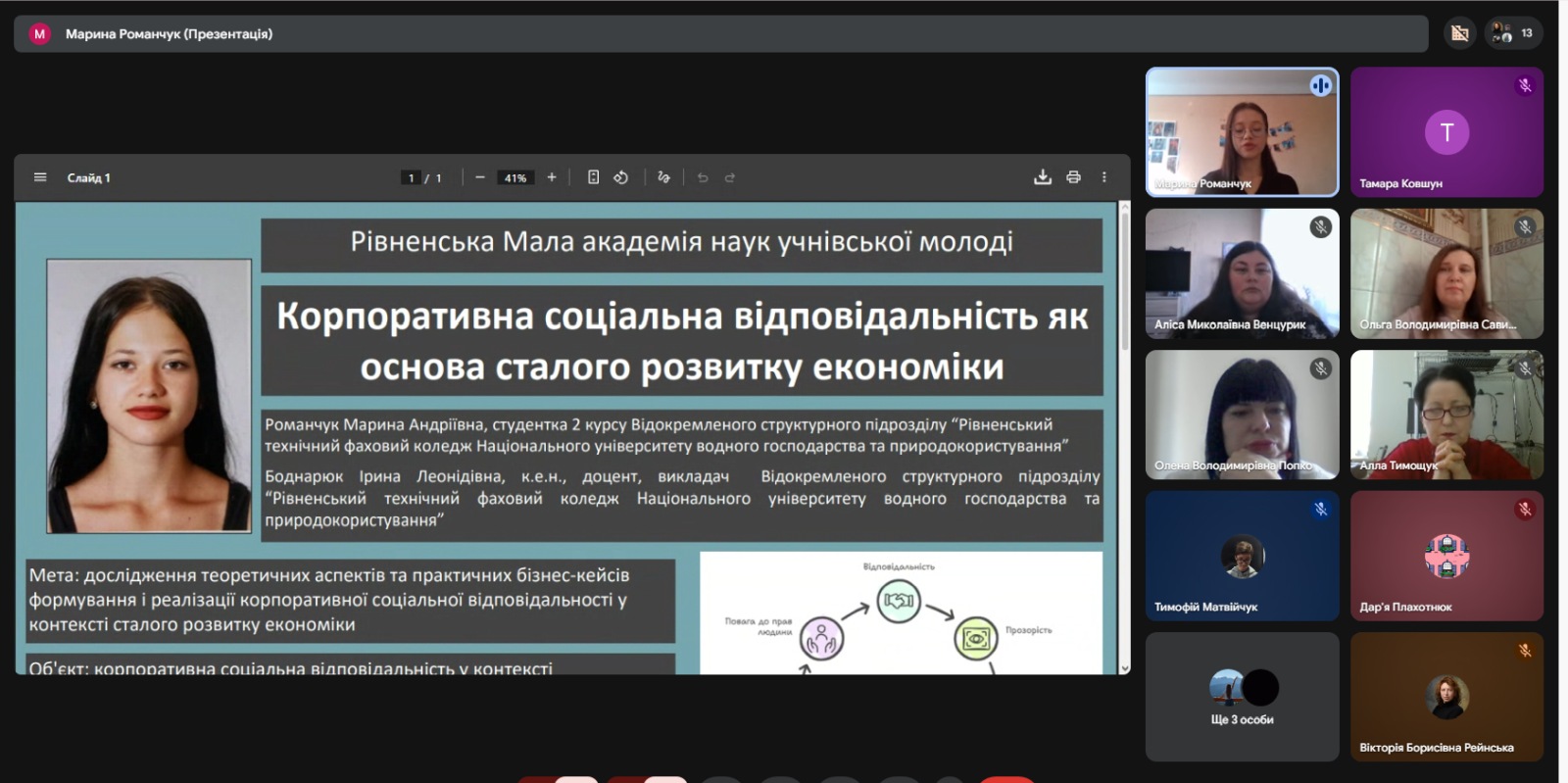Select Тамара Ковшун participant tile
Viewport: 1568px width, 783px height.
click(1446, 132)
